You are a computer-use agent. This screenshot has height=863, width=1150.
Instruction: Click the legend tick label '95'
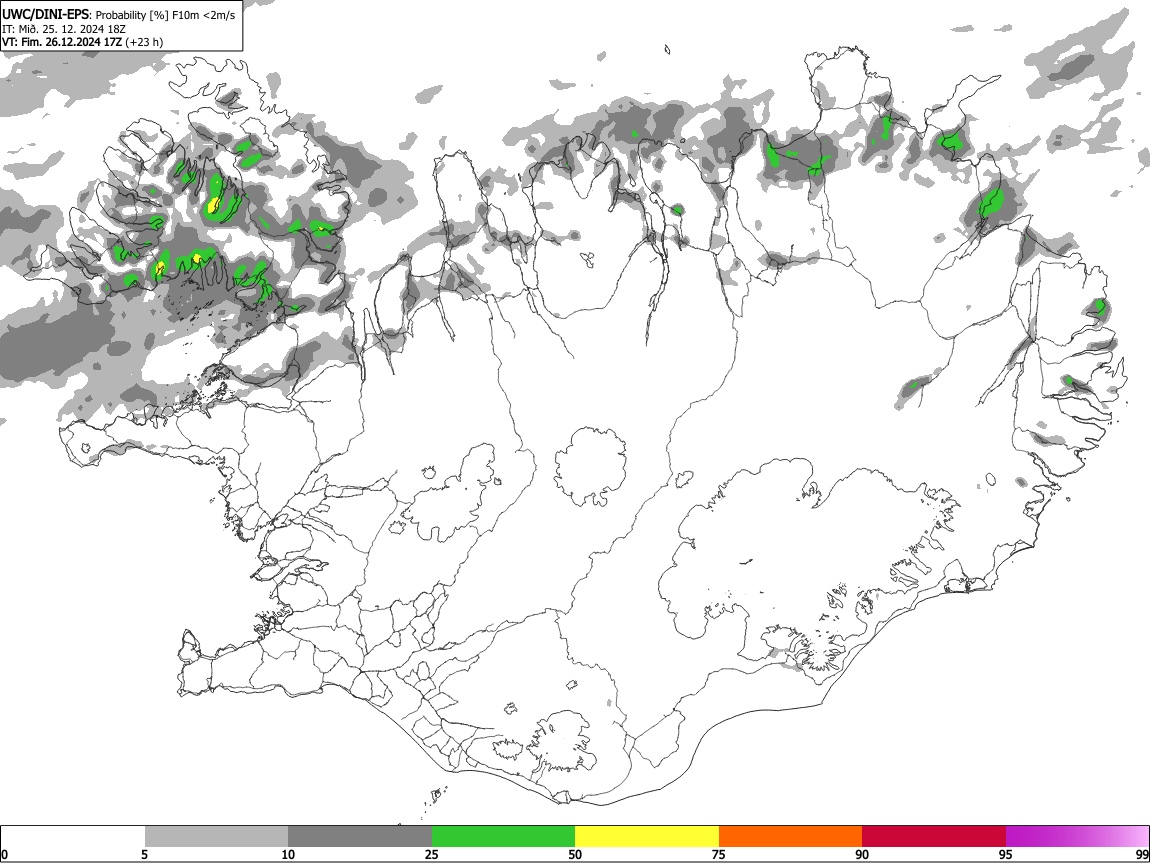point(1006,855)
